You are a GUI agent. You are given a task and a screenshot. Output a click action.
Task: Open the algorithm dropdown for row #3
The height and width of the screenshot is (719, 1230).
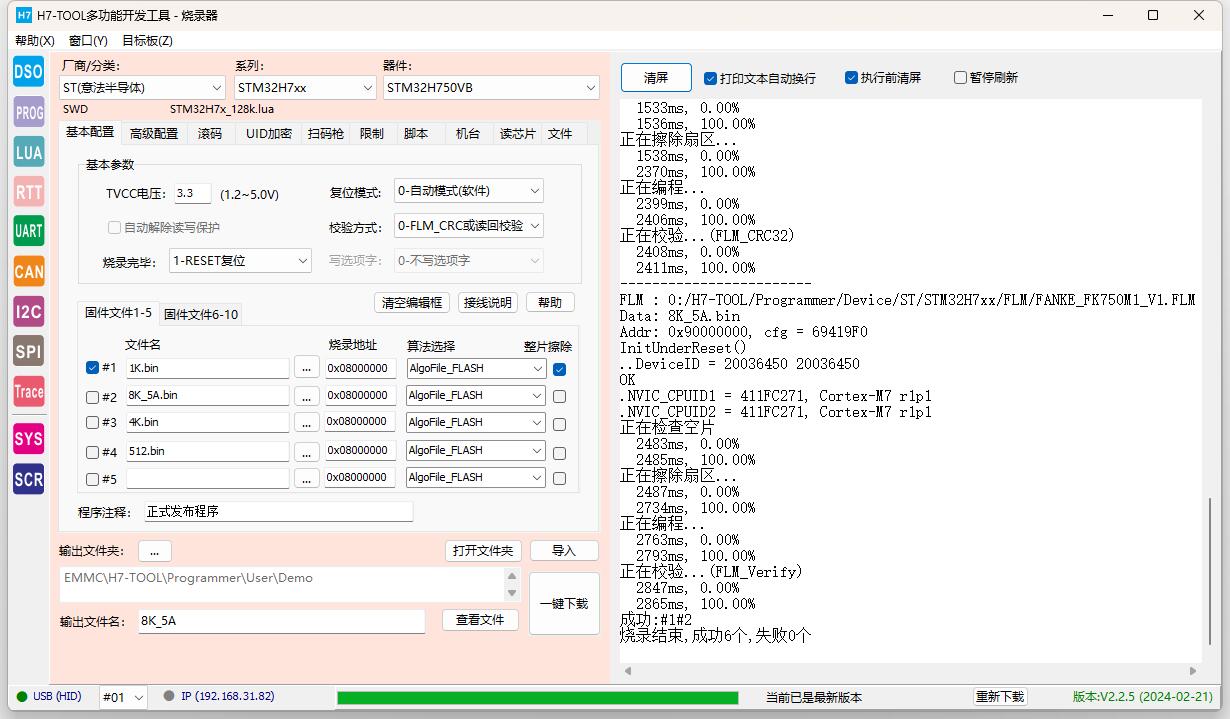(476, 422)
